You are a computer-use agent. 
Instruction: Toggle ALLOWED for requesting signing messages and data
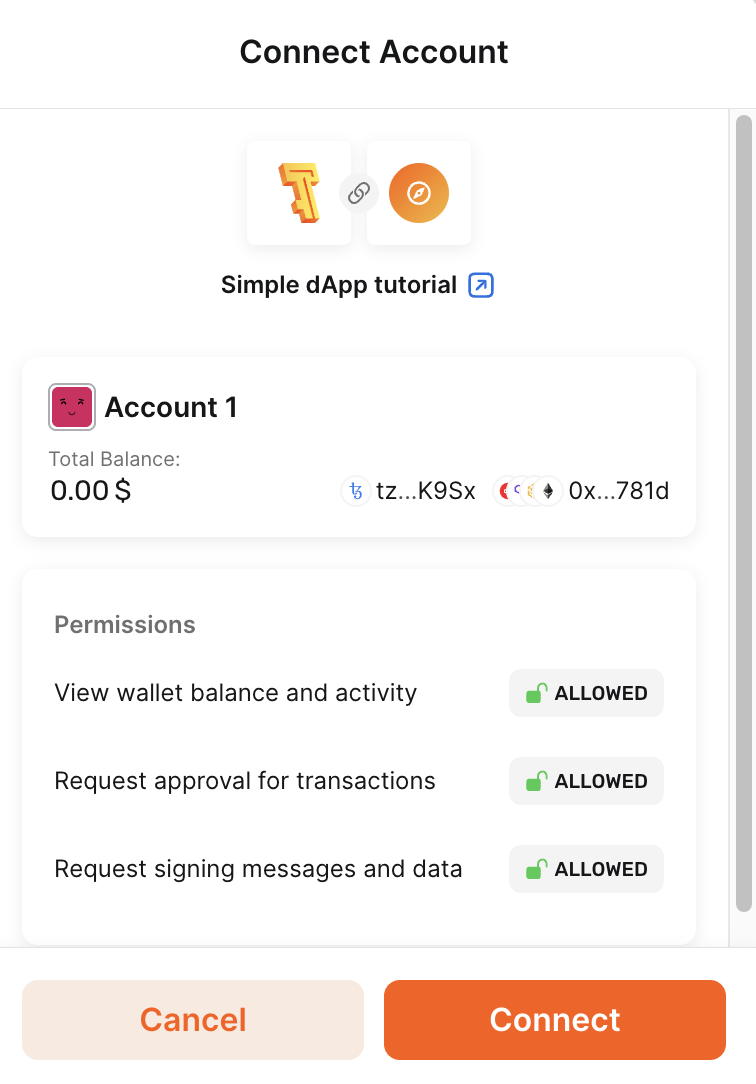click(x=586, y=869)
